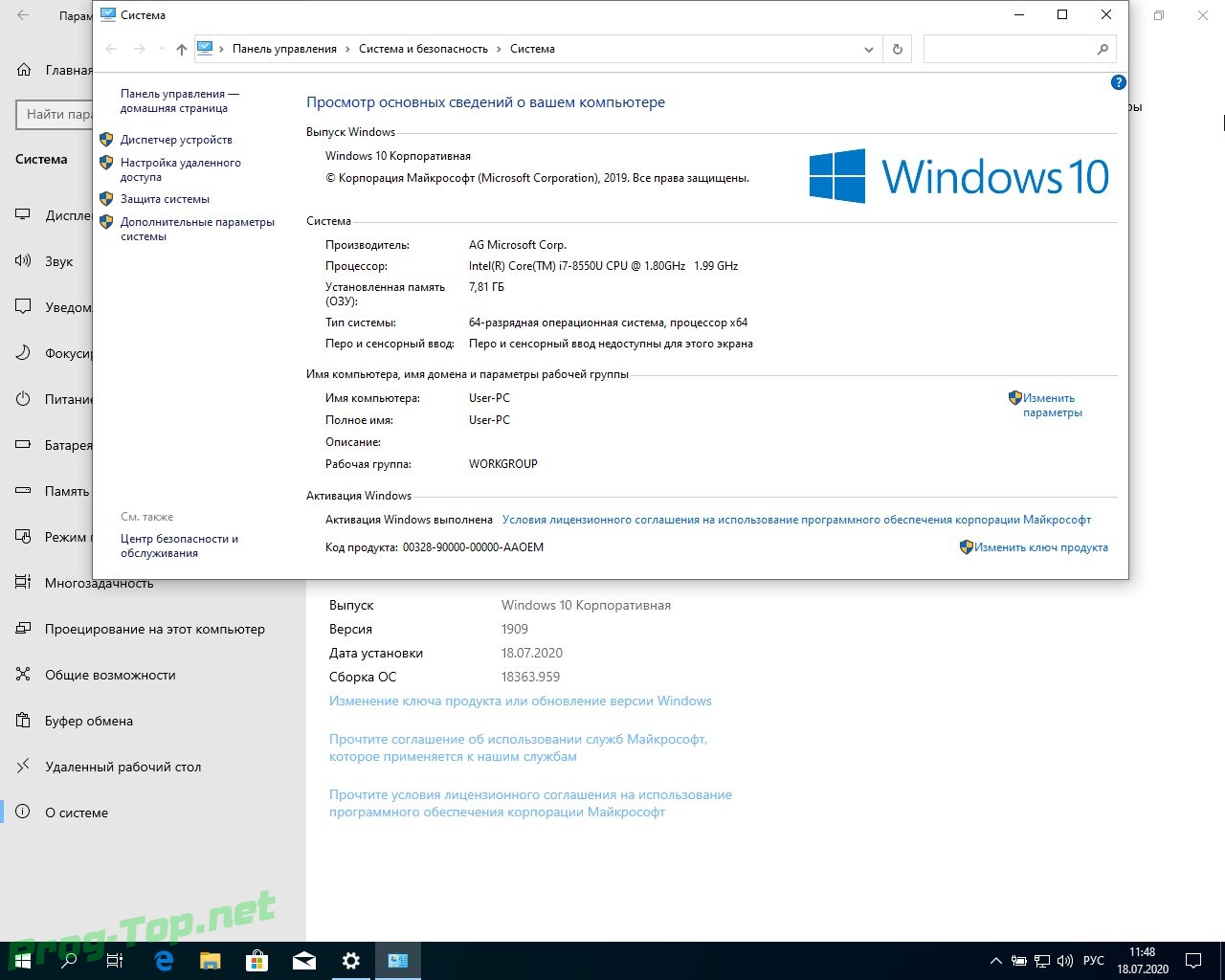The height and width of the screenshot is (980, 1225).
Task: Open Task View on taskbar
Action: click(115, 961)
